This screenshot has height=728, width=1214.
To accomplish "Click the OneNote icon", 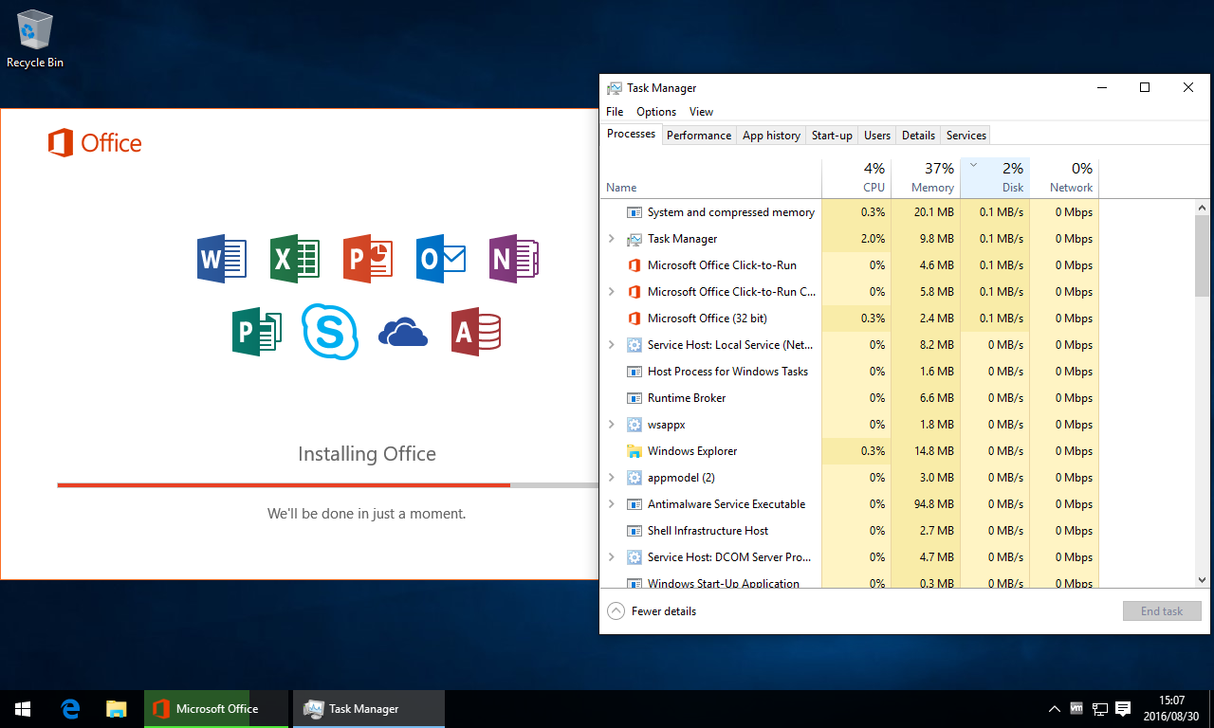I will point(513,259).
